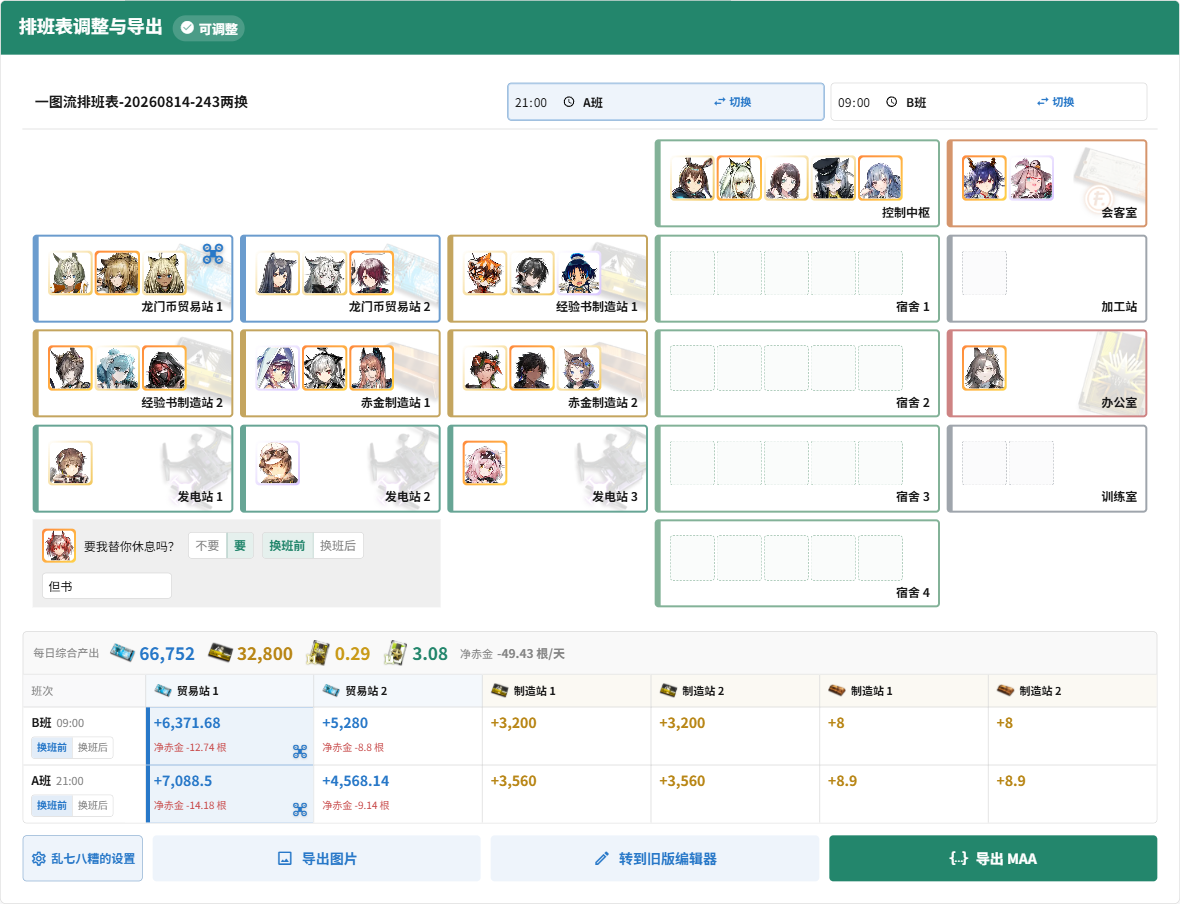Click the +7,088.5 value in A班 row
This screenshot has width=1180, height=904.
183,781
